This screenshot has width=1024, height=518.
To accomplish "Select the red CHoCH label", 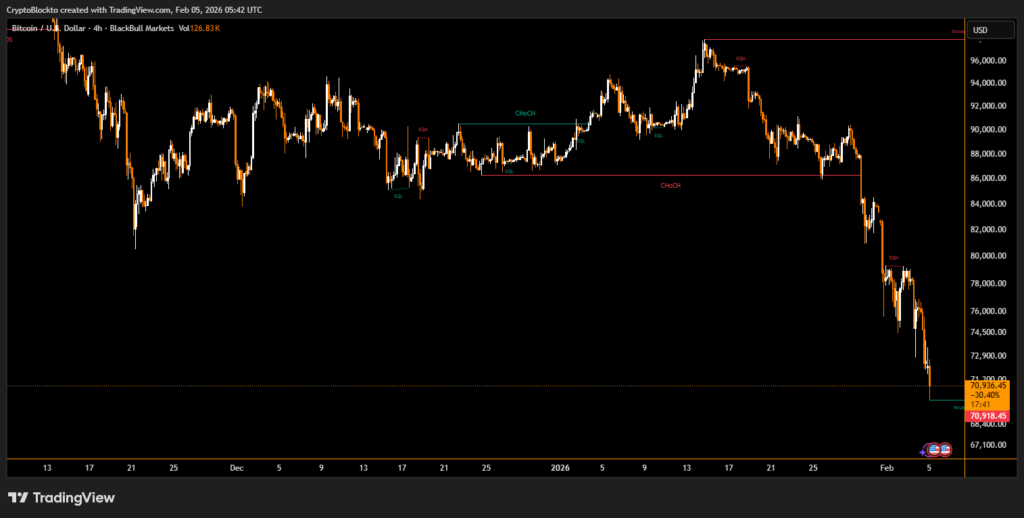I will tap(671, 185).
